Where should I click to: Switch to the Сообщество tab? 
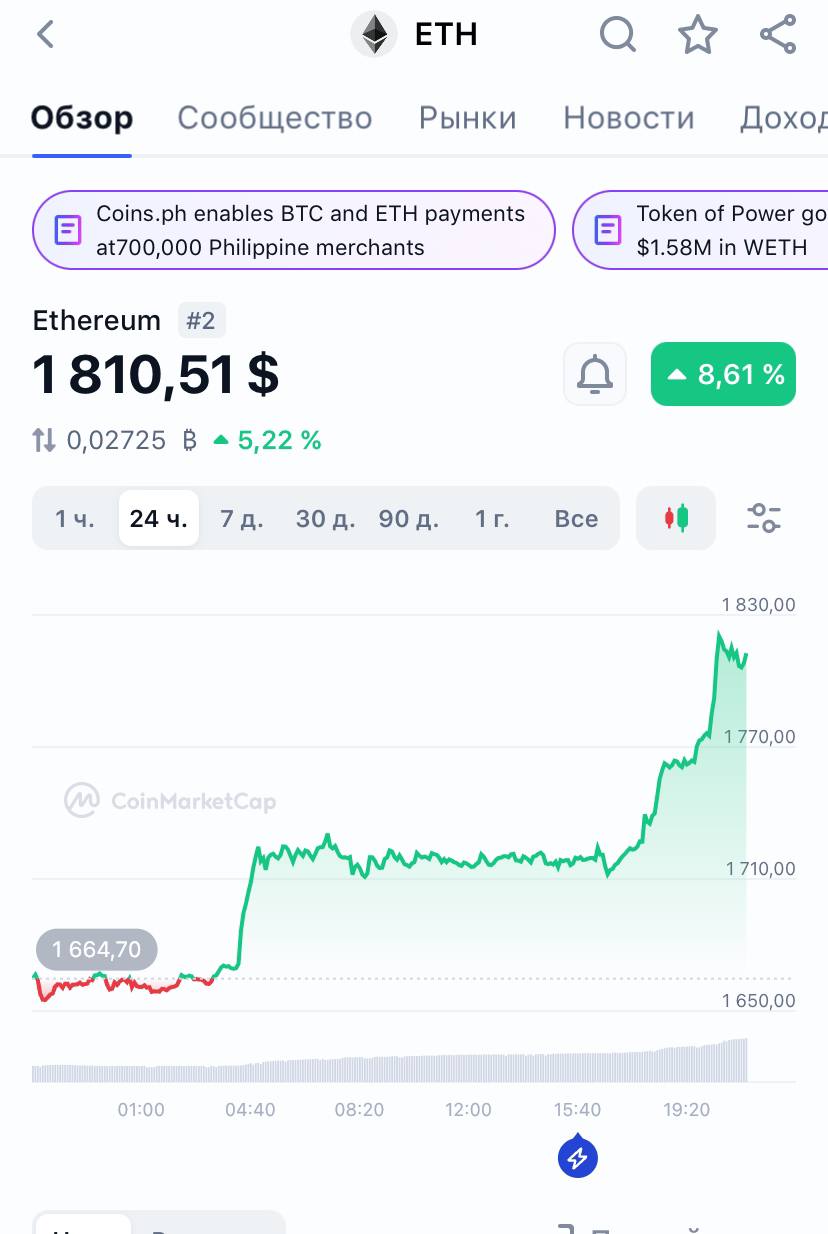(x=275, y=118)
